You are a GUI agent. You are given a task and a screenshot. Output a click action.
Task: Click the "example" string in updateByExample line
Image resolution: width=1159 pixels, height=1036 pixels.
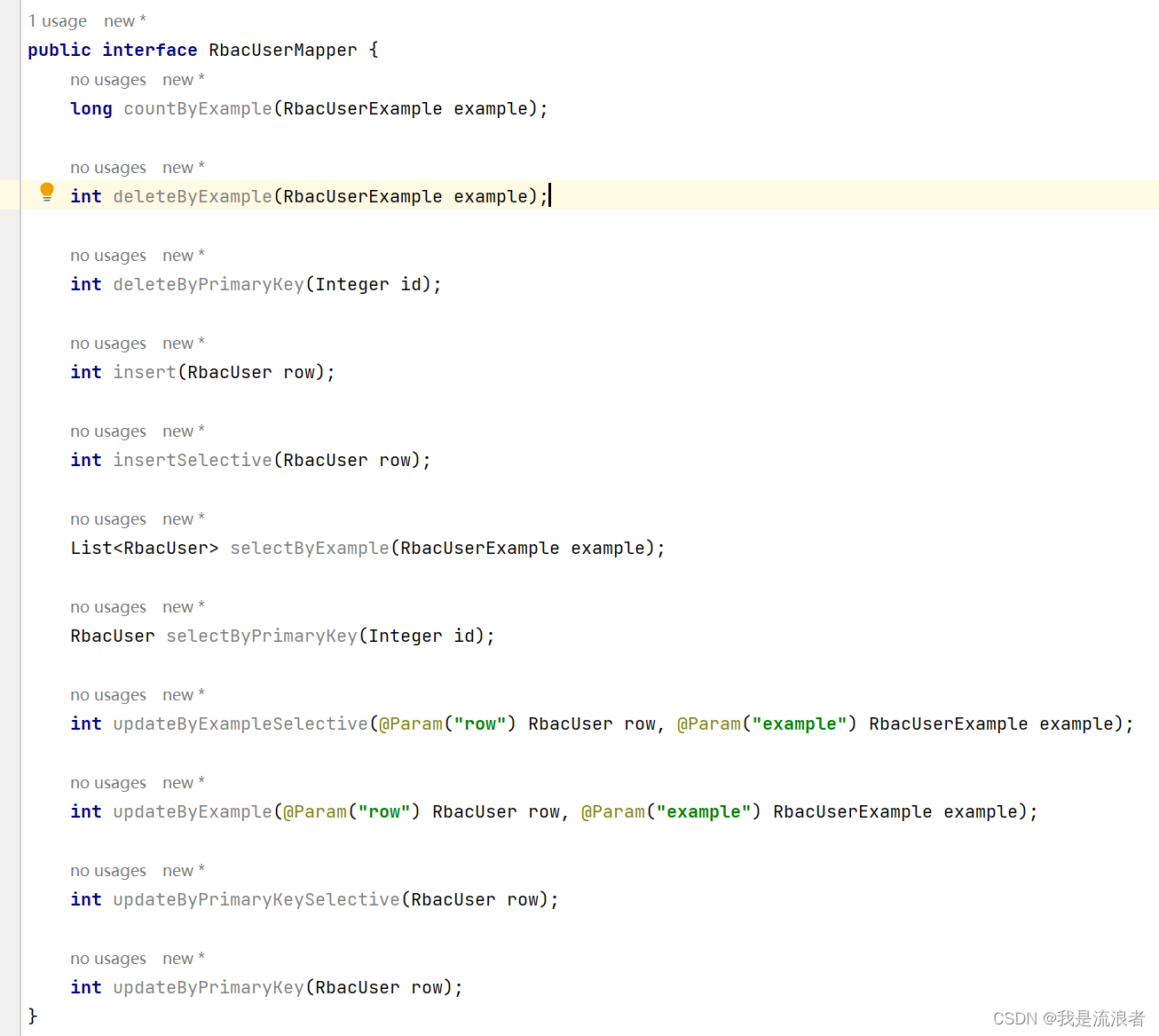[704, 811]
